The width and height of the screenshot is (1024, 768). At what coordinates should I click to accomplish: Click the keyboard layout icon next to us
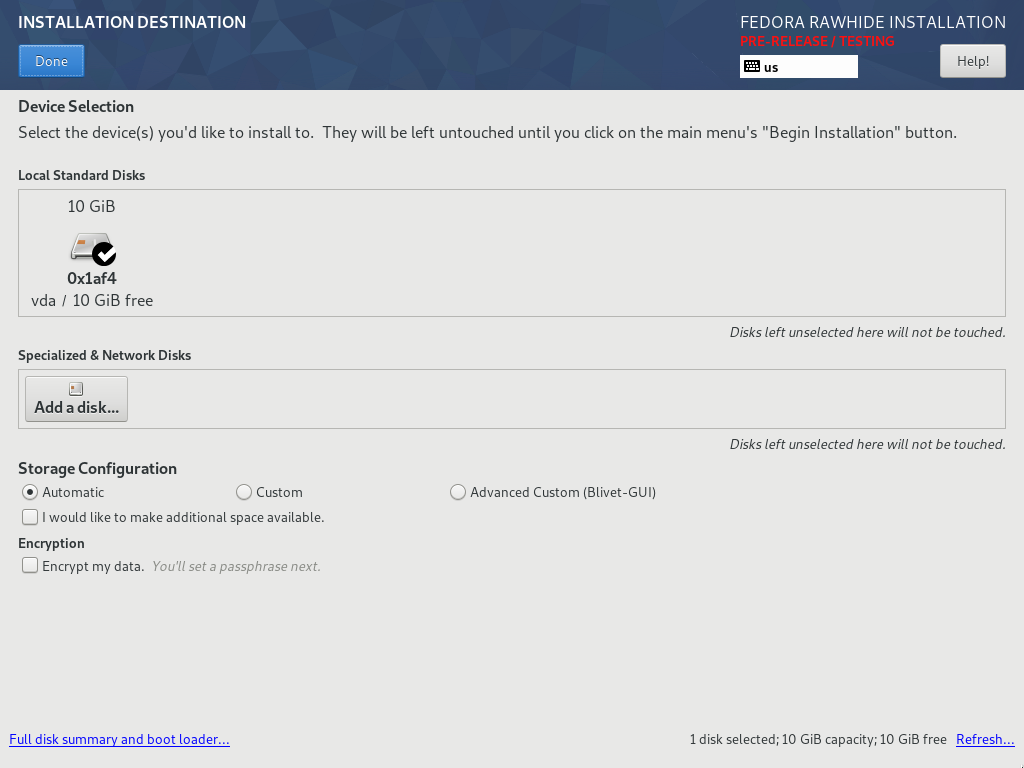(752, 67)
